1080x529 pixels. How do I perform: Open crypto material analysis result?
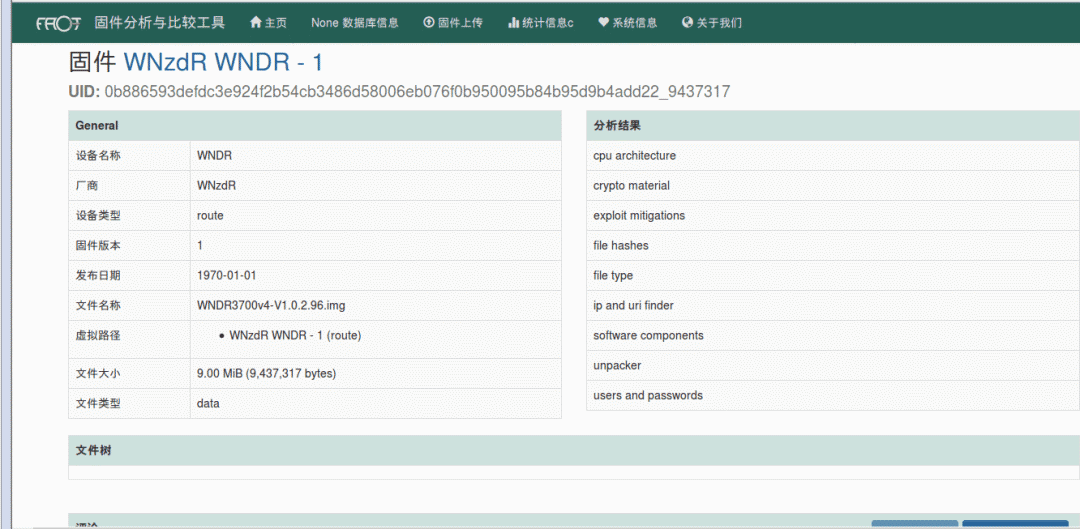833,186
